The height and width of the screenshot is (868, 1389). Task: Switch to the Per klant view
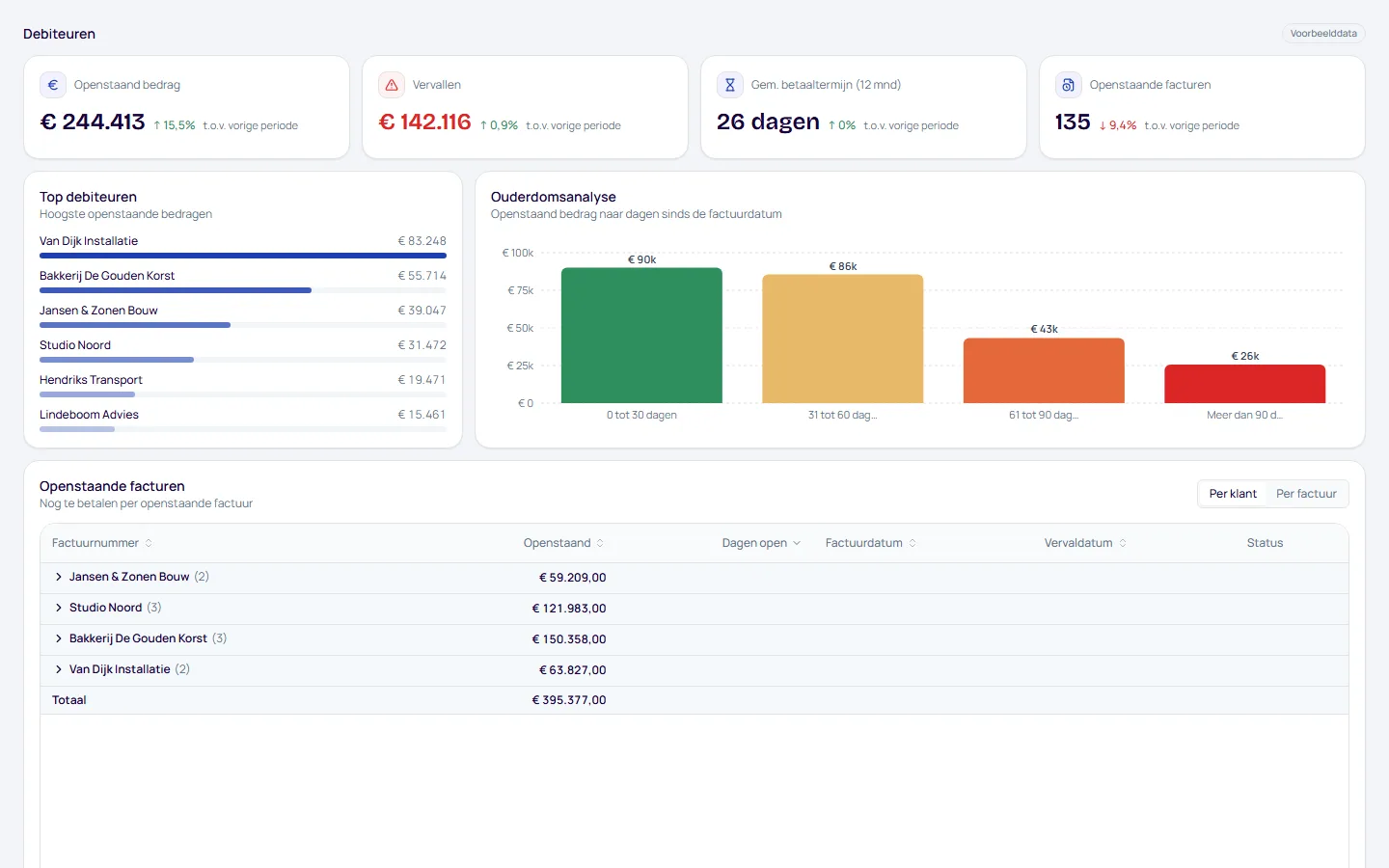pos(1233,494)
